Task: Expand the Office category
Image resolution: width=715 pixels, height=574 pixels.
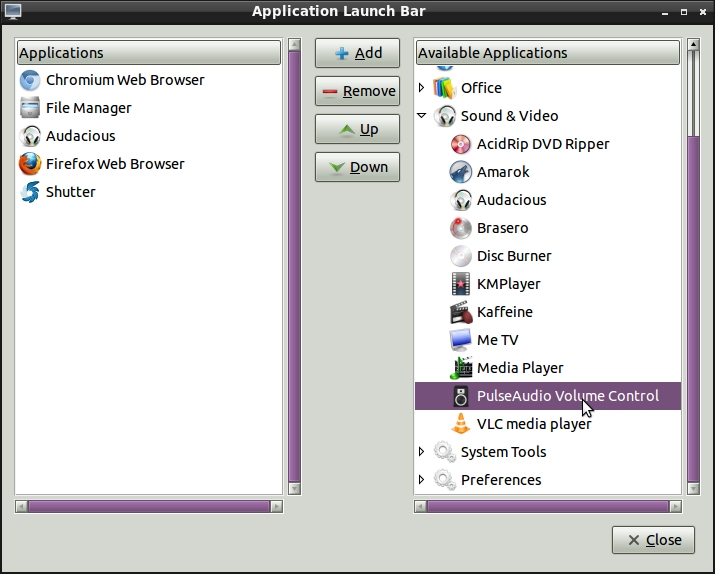Action: click(422, 88)
